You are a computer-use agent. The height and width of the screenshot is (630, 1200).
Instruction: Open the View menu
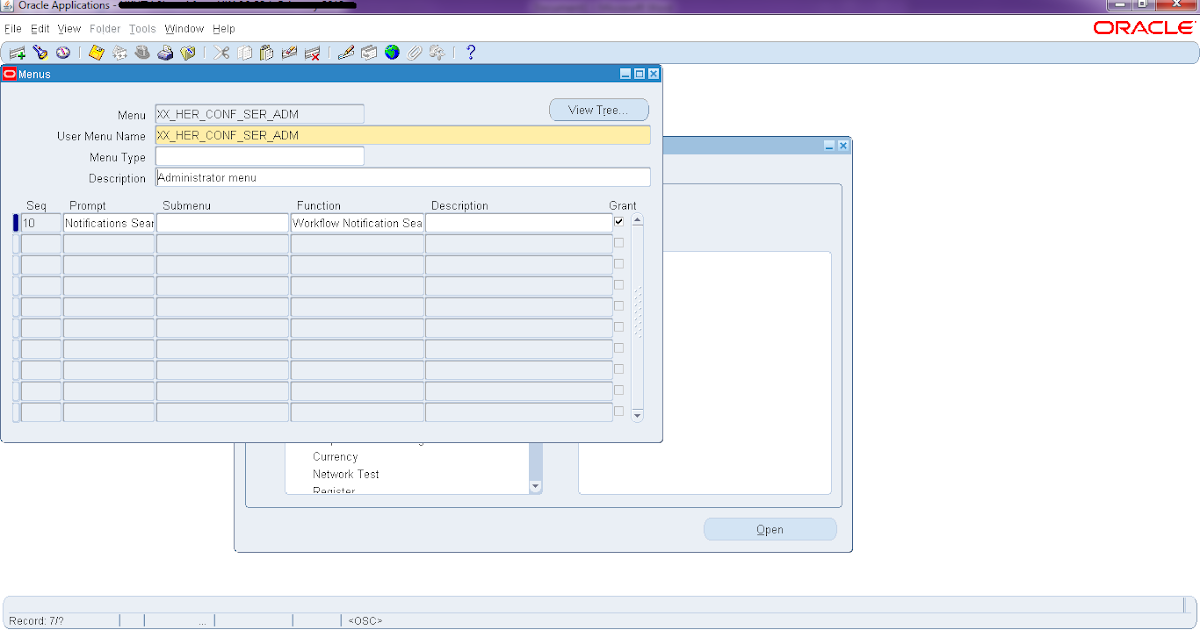point(69,29)
